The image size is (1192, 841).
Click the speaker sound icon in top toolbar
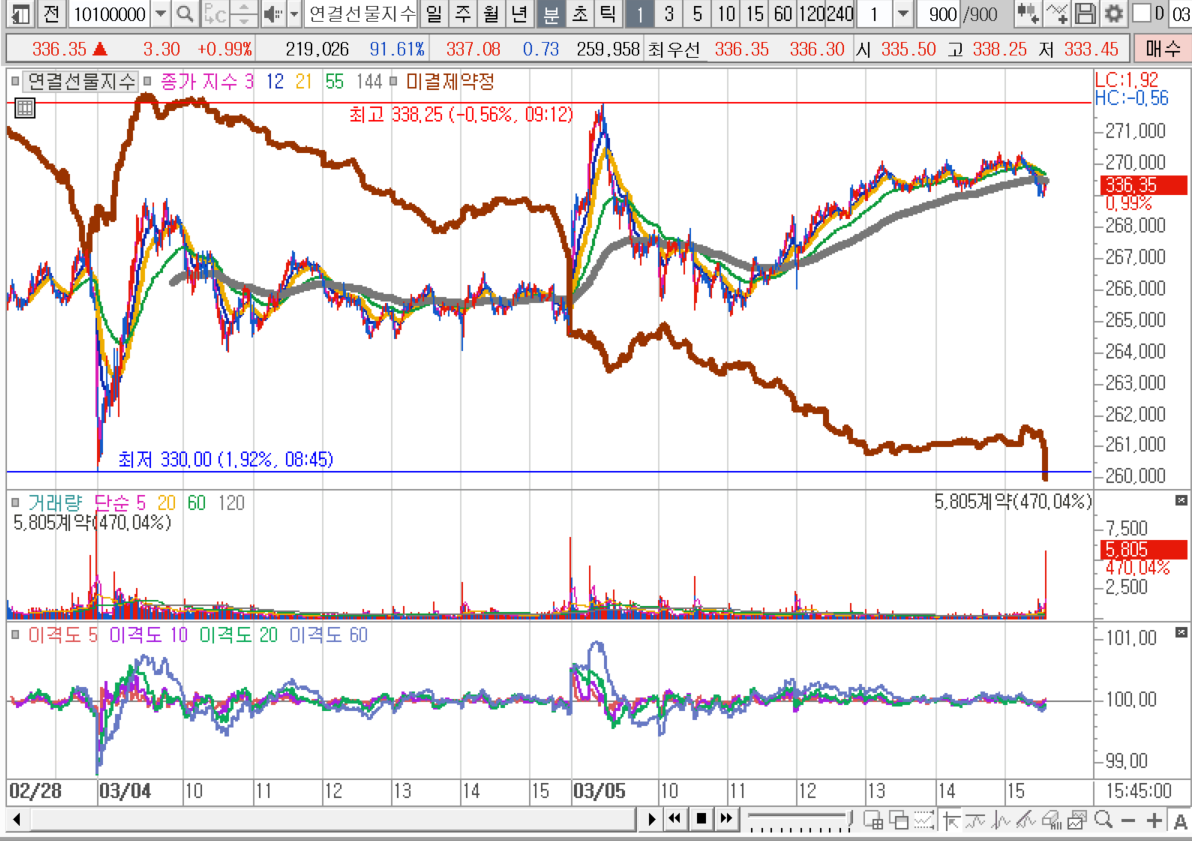(272, 14)
